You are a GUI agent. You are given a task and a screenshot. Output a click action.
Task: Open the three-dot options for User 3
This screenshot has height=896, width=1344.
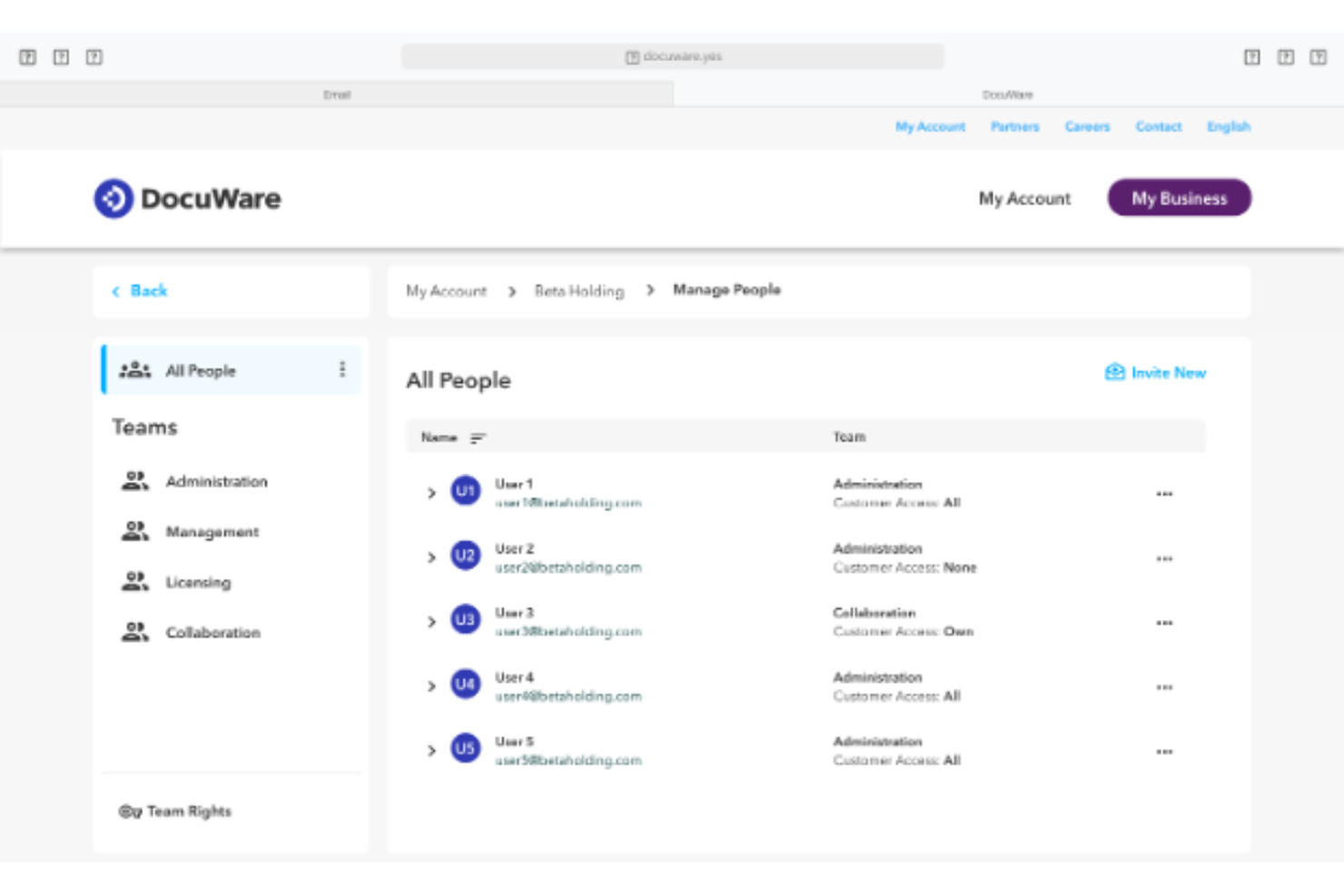1164,623
